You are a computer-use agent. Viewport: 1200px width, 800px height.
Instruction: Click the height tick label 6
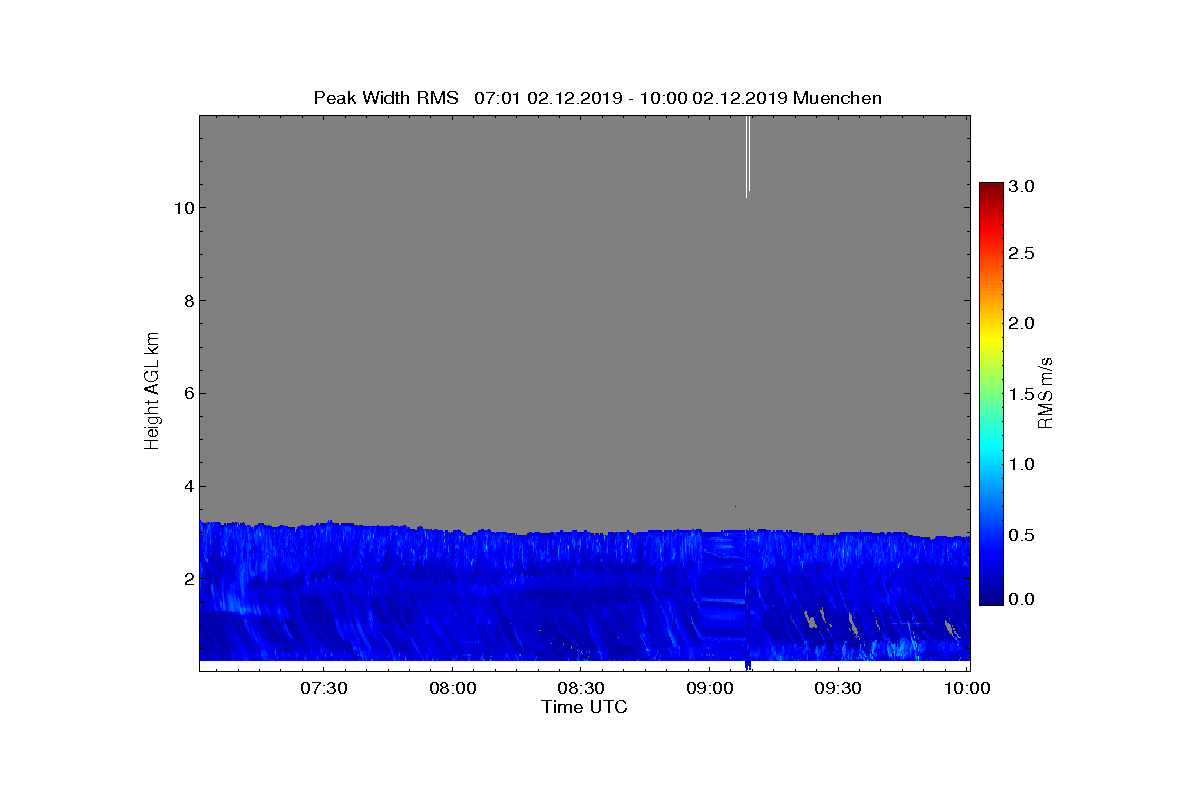(x=187, y=394)
